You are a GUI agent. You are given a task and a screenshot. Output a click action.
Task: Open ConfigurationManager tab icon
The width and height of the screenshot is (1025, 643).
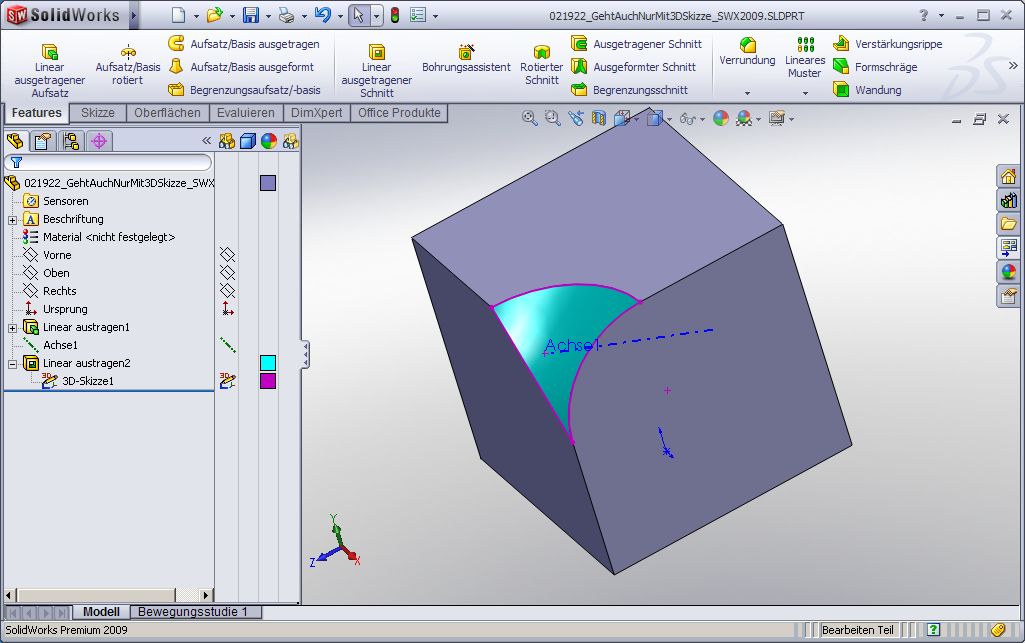pos(71,140)
